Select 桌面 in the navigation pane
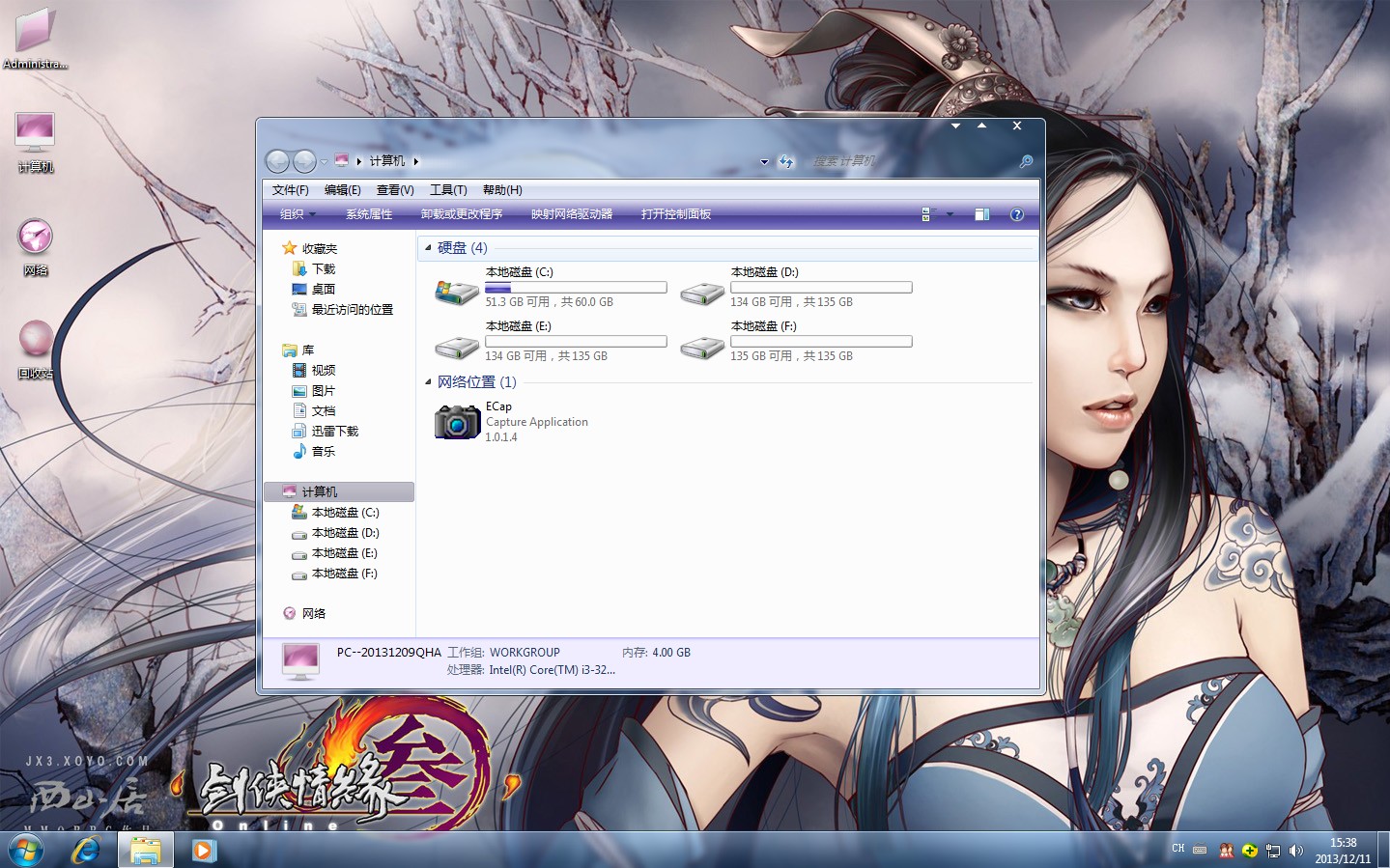This screenshot has height=868, width=1390. click(x=314, y=290)
